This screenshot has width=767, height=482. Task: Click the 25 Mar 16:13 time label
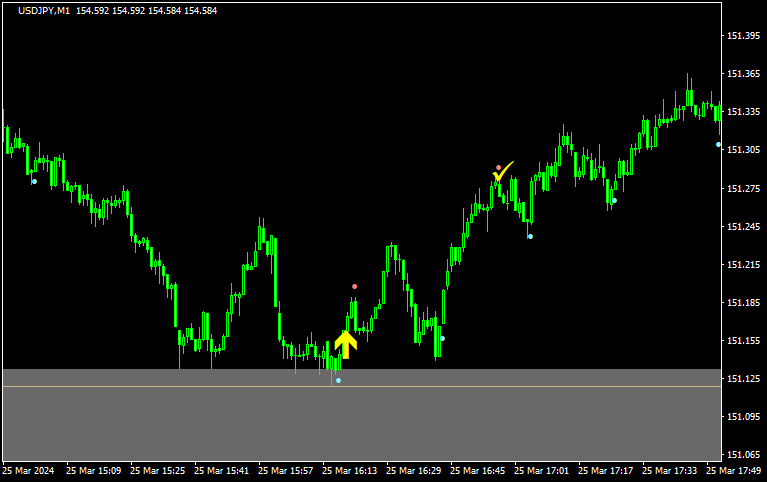[350, 470]
